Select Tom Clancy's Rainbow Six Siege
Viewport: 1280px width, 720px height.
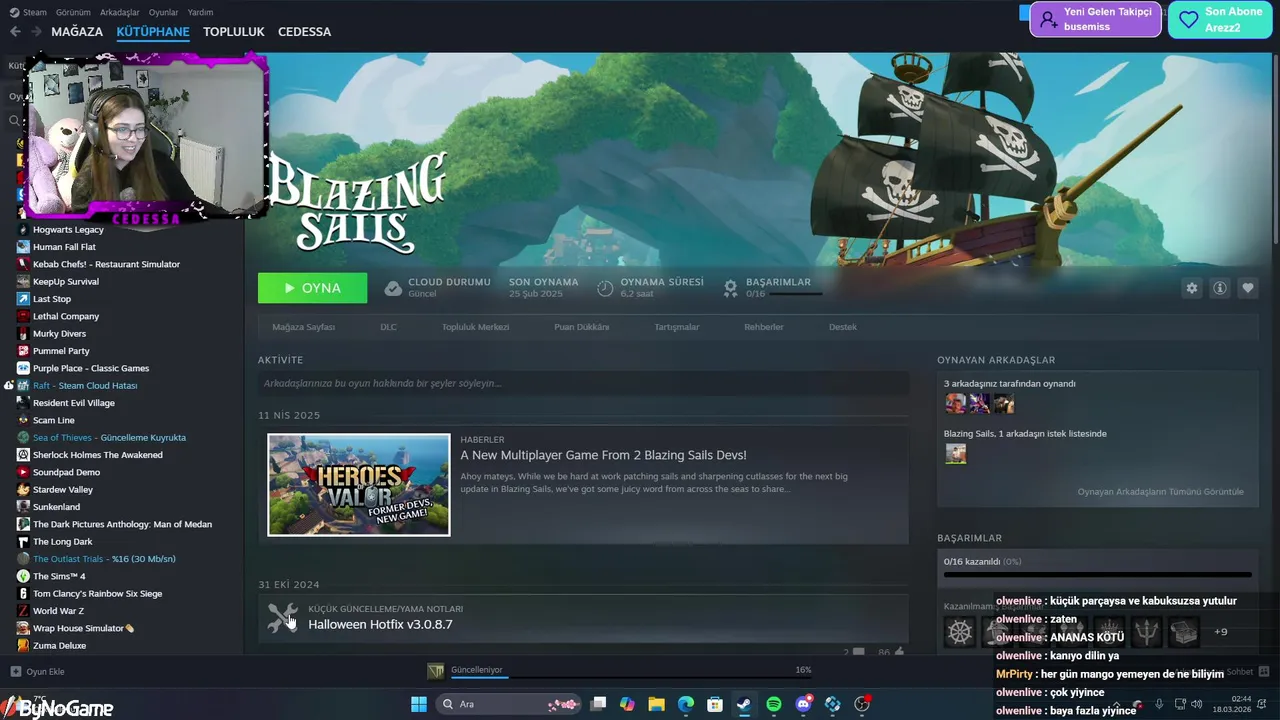tap(97, 594)
